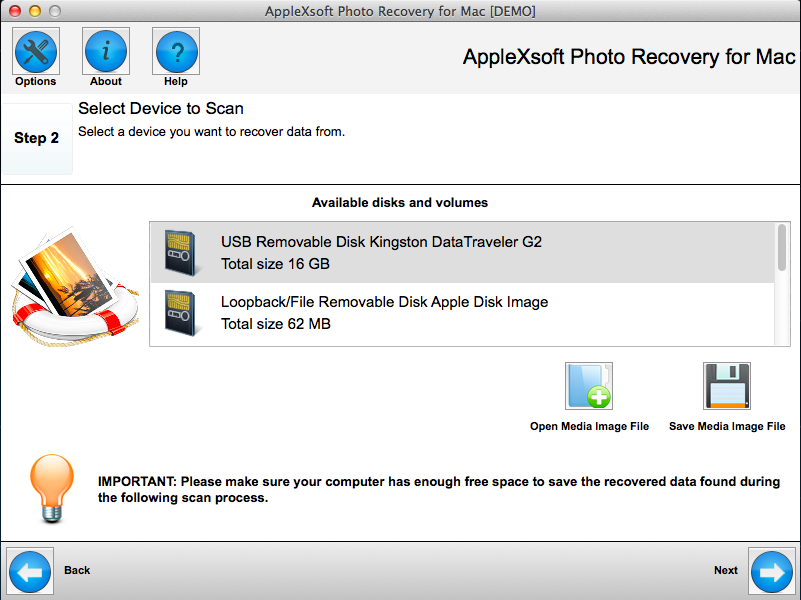Click the Open Media Image File label
The width and height of the screenshot is (801, 600).
pyautogui.click(x=590, y=426)
